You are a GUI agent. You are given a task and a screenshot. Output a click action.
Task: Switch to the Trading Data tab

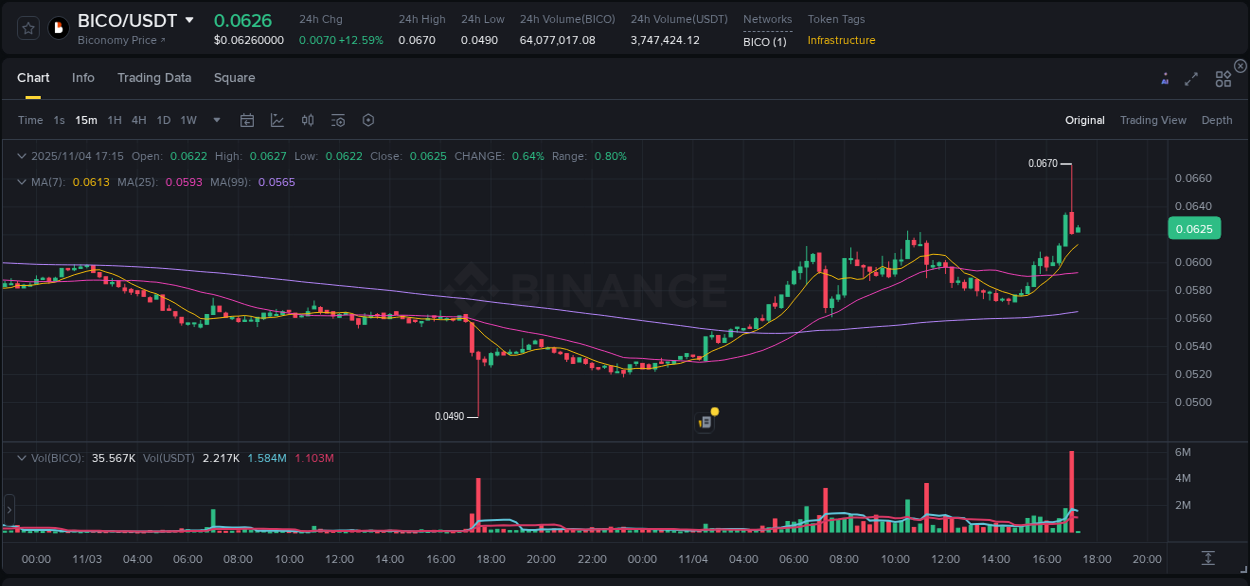154,78
